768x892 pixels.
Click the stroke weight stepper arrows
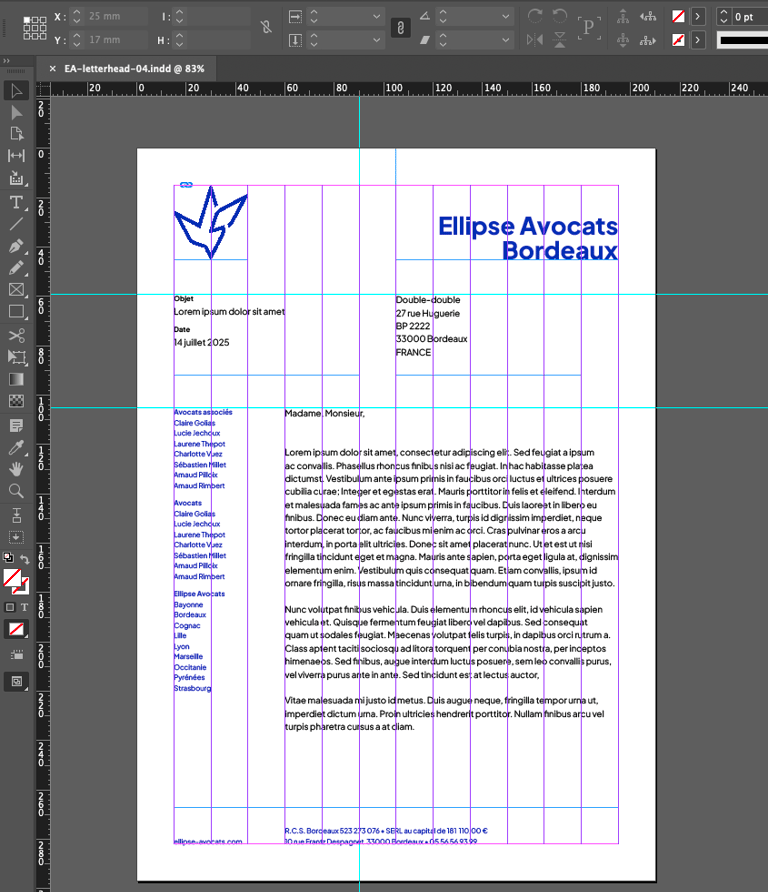pyautogui.click(x=724, y=16)
